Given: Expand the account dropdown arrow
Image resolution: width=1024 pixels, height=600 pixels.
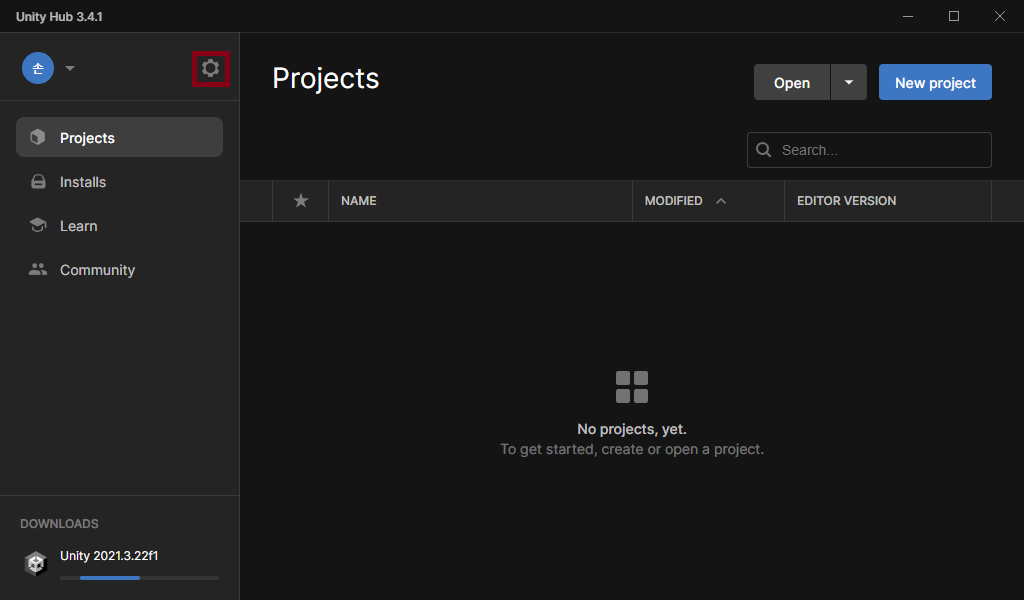Looking at the screenshot, I should coord(70,68).
